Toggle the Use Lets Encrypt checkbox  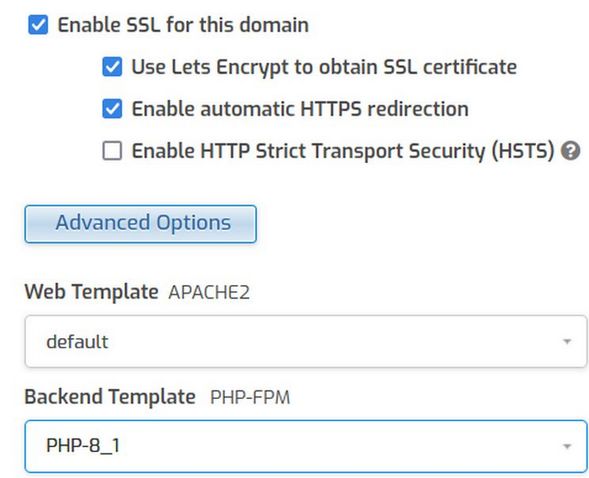coord(112,67)
